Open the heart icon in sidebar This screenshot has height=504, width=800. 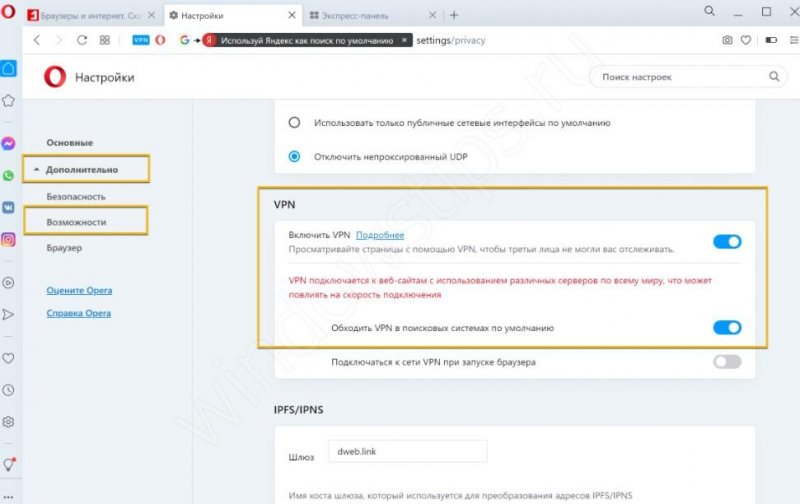[8, 358]
